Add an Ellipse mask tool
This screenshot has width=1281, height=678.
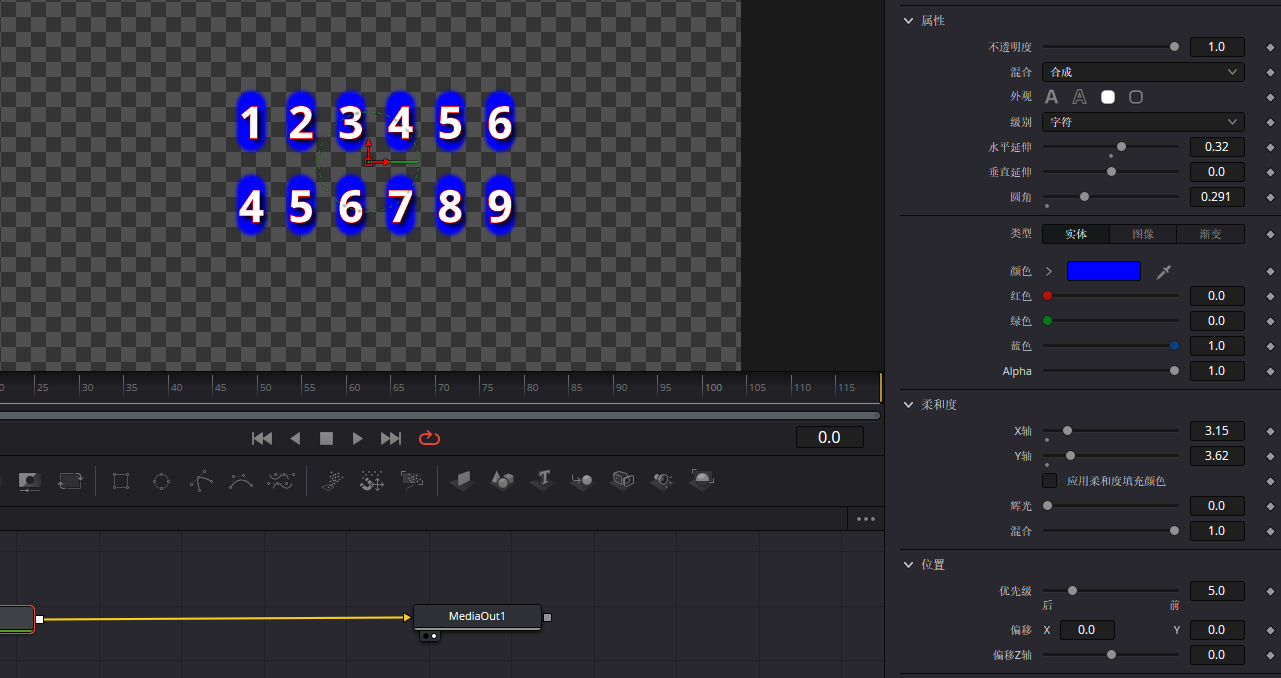coord(161,481)
